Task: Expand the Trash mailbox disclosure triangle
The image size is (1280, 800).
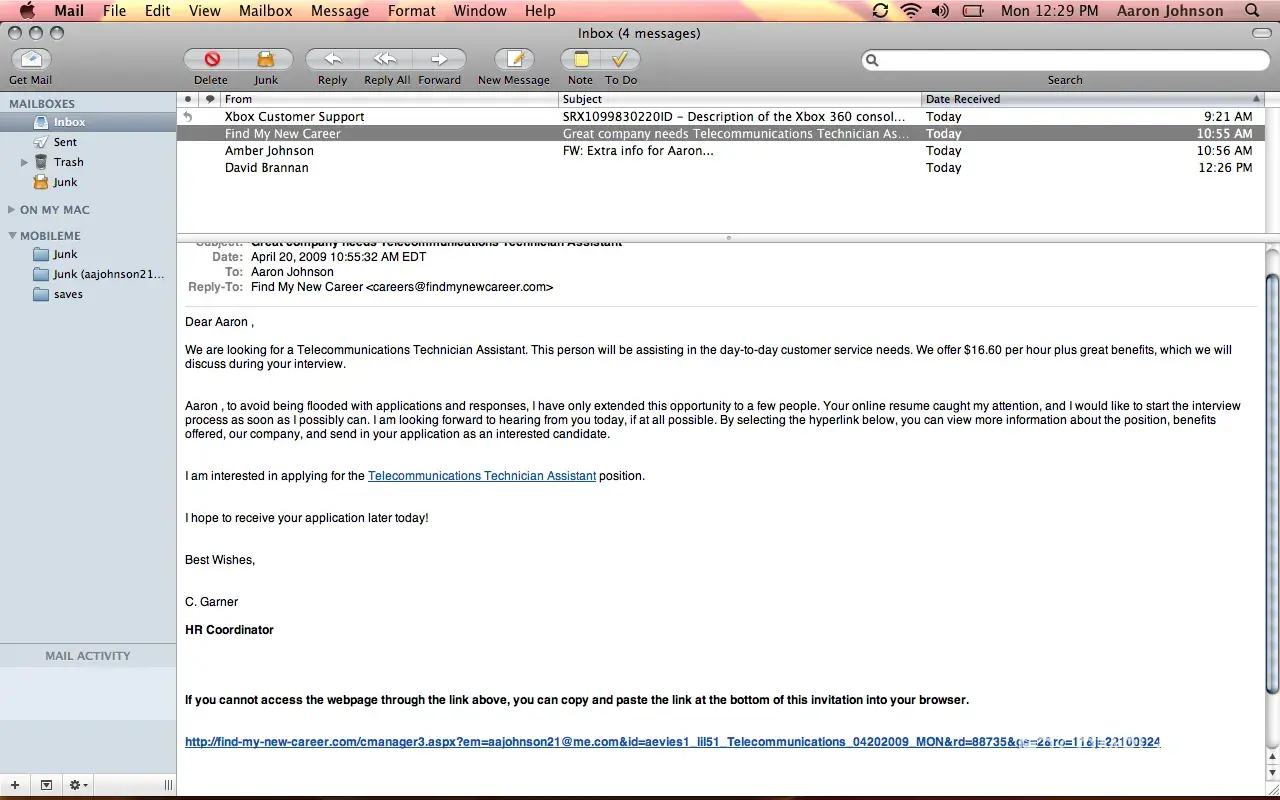Action: click(24, 162)
